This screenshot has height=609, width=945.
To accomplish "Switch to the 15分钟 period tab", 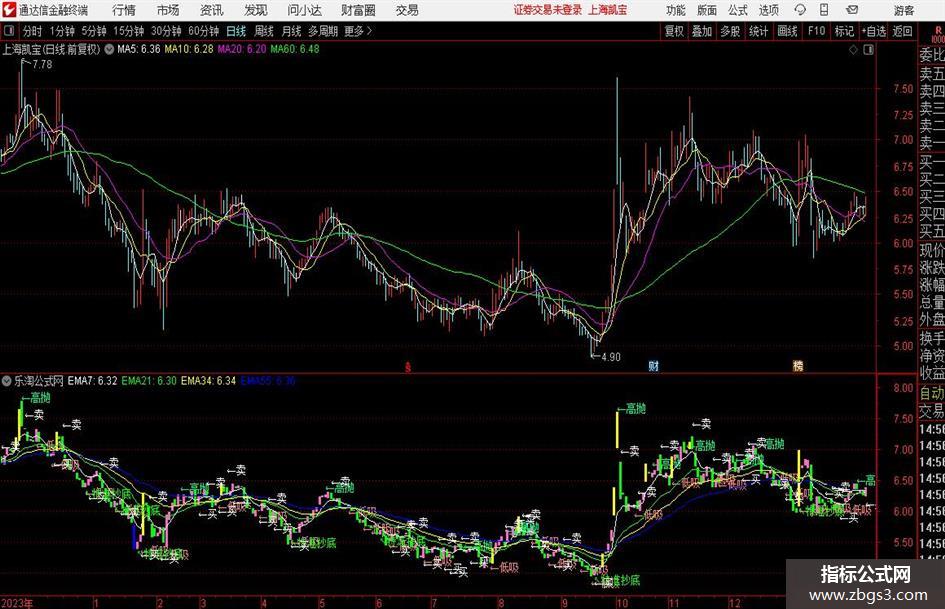I will pyautogui.click(x=129, y=31).
